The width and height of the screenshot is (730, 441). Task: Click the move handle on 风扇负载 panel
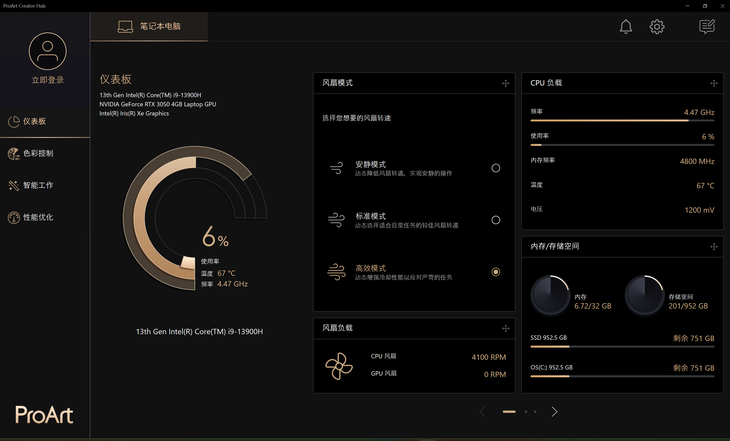click(x=506, y=328)
